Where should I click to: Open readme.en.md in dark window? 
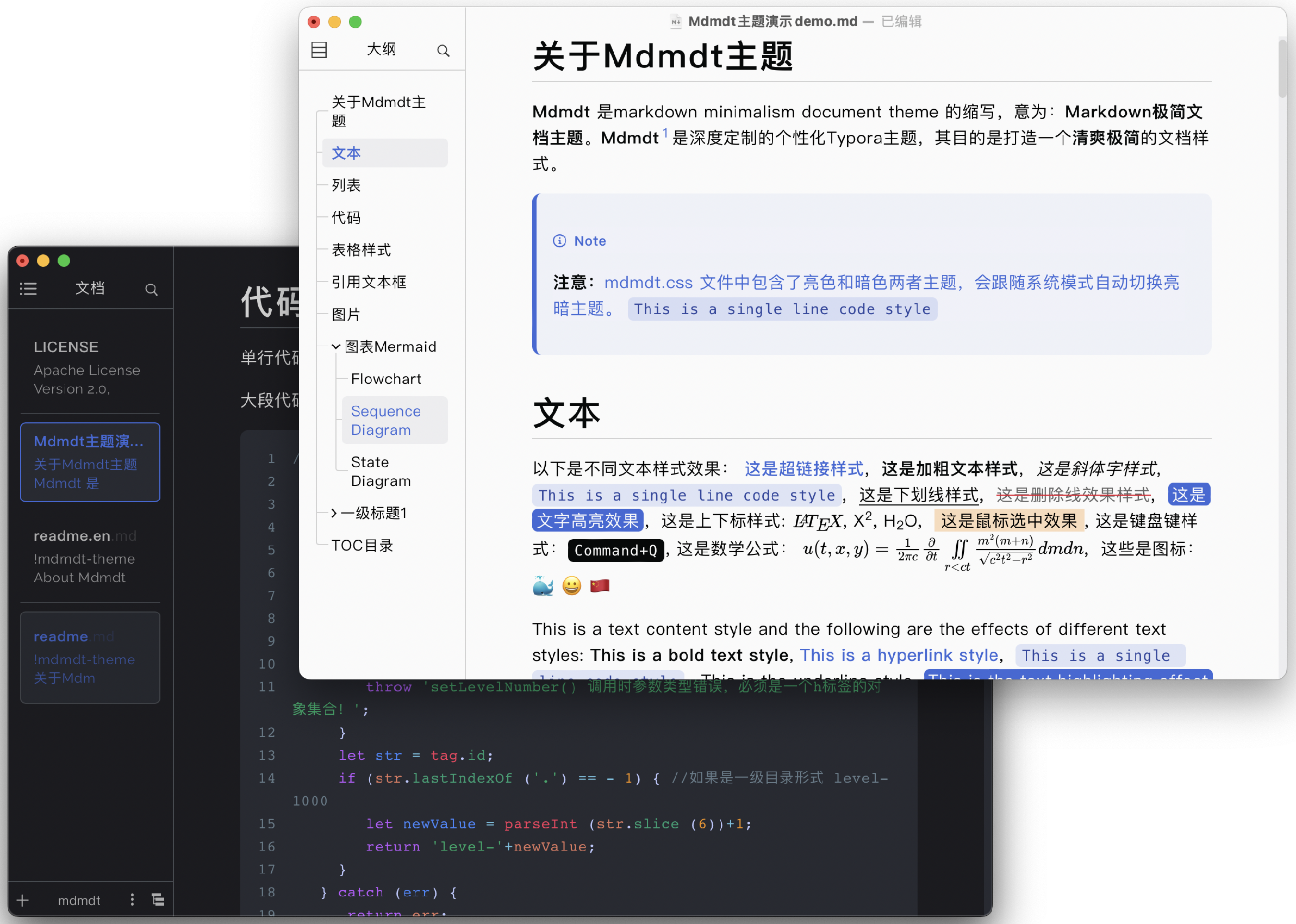coord(90,556)
